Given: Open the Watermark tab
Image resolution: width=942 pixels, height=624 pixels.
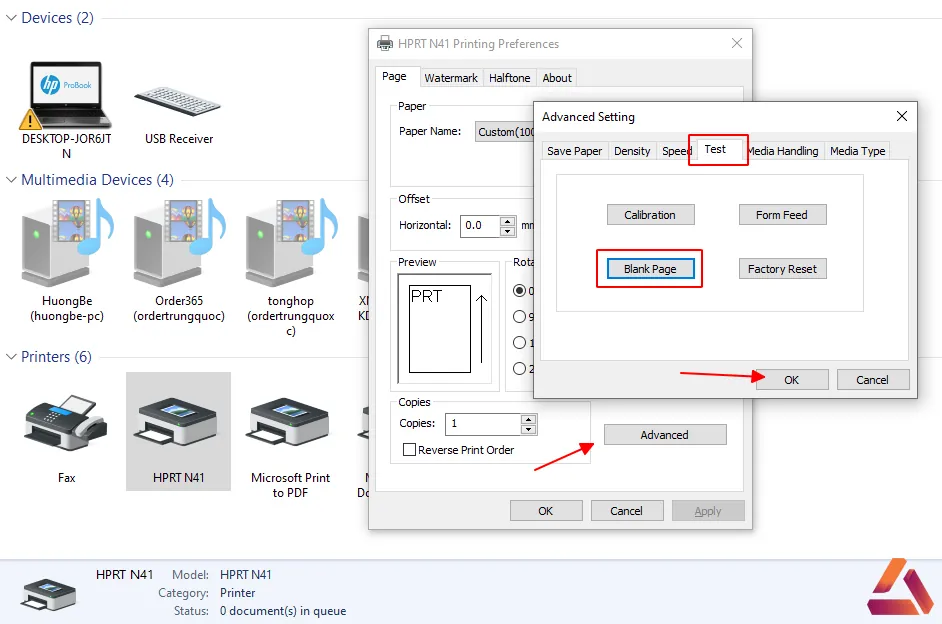Looking at the screenshot, I should click(451, 78).
